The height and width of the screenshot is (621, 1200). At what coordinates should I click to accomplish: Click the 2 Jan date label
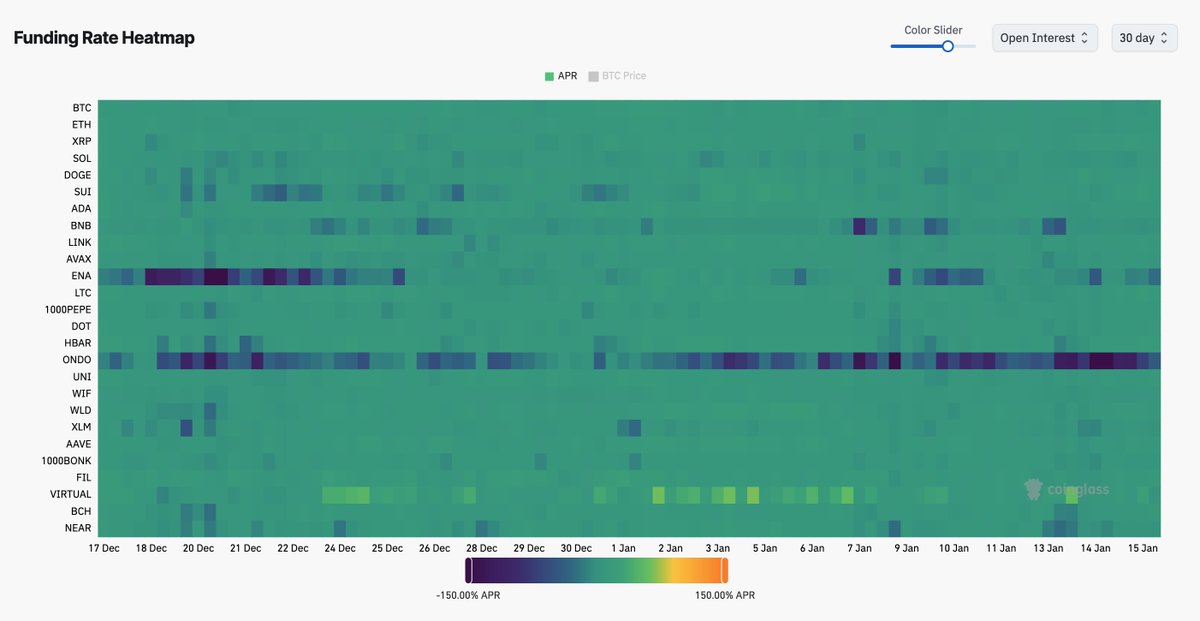670,548
